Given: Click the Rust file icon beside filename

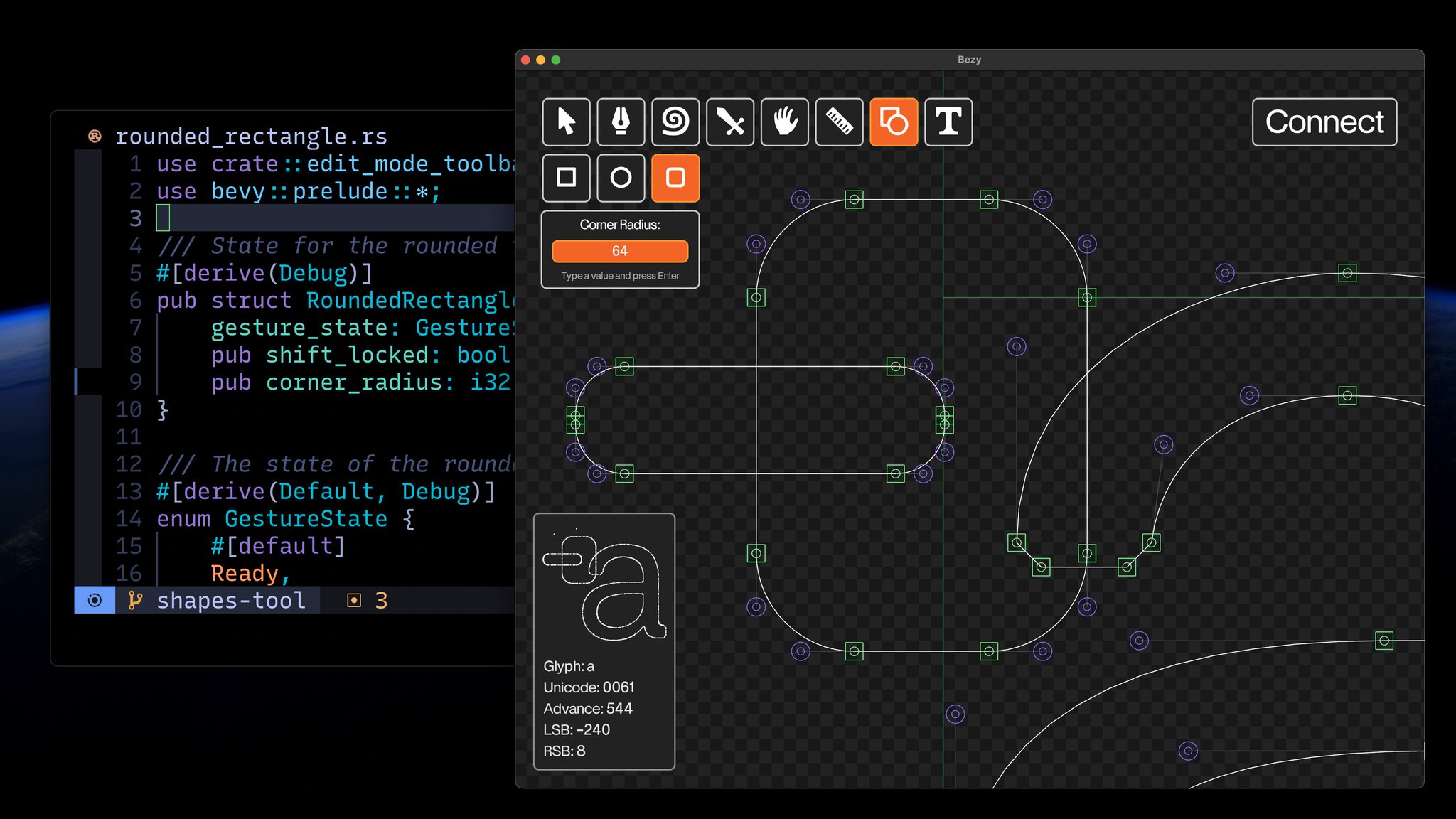Looking at the screenshot, I should [x=95, y=136].
